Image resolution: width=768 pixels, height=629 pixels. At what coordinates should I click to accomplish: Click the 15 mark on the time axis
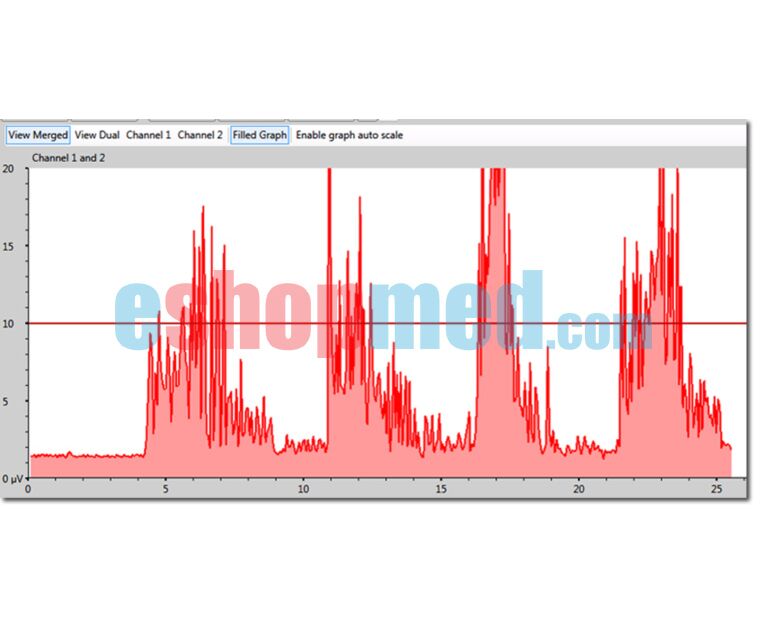coord(441,489)
